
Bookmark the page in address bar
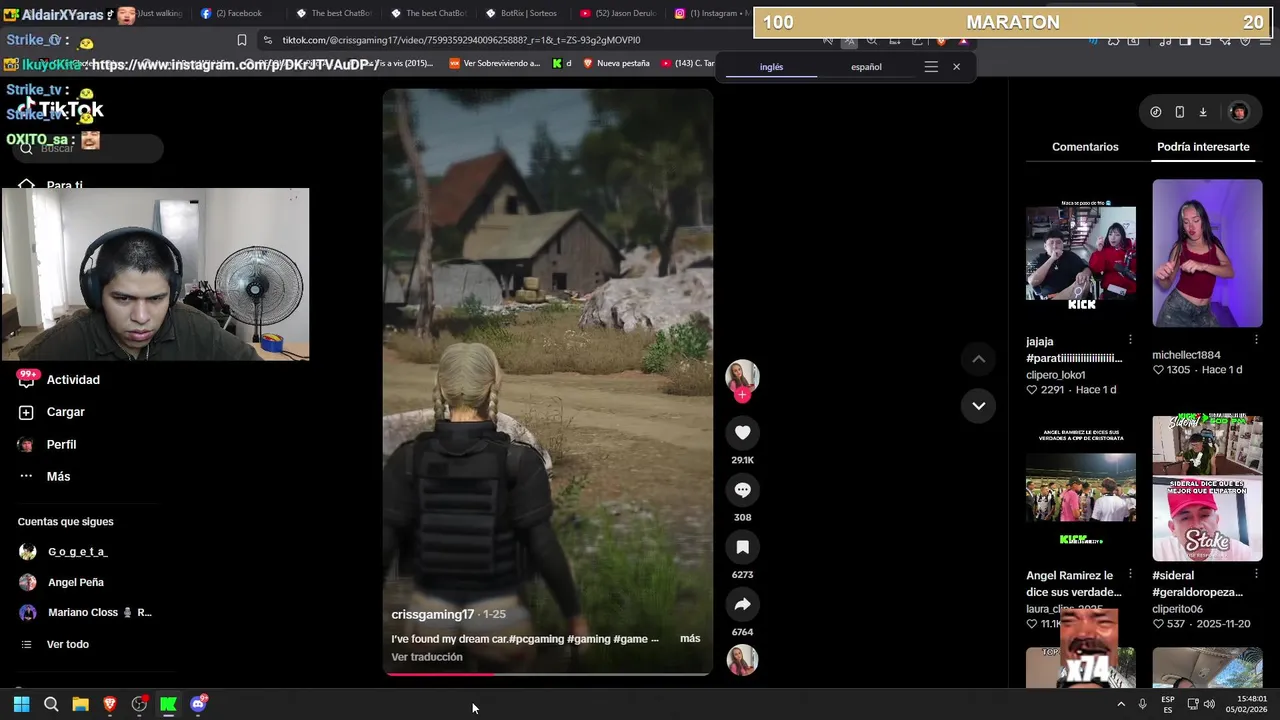point(242,40)
